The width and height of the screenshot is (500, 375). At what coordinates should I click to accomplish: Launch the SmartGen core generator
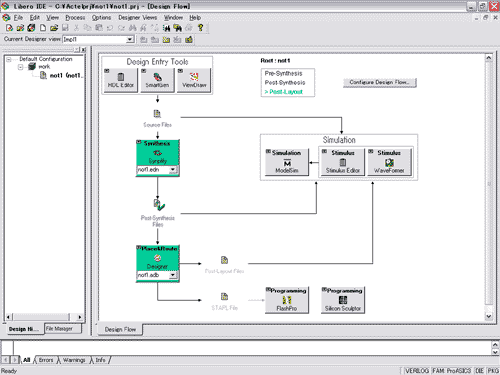(157, 80)
